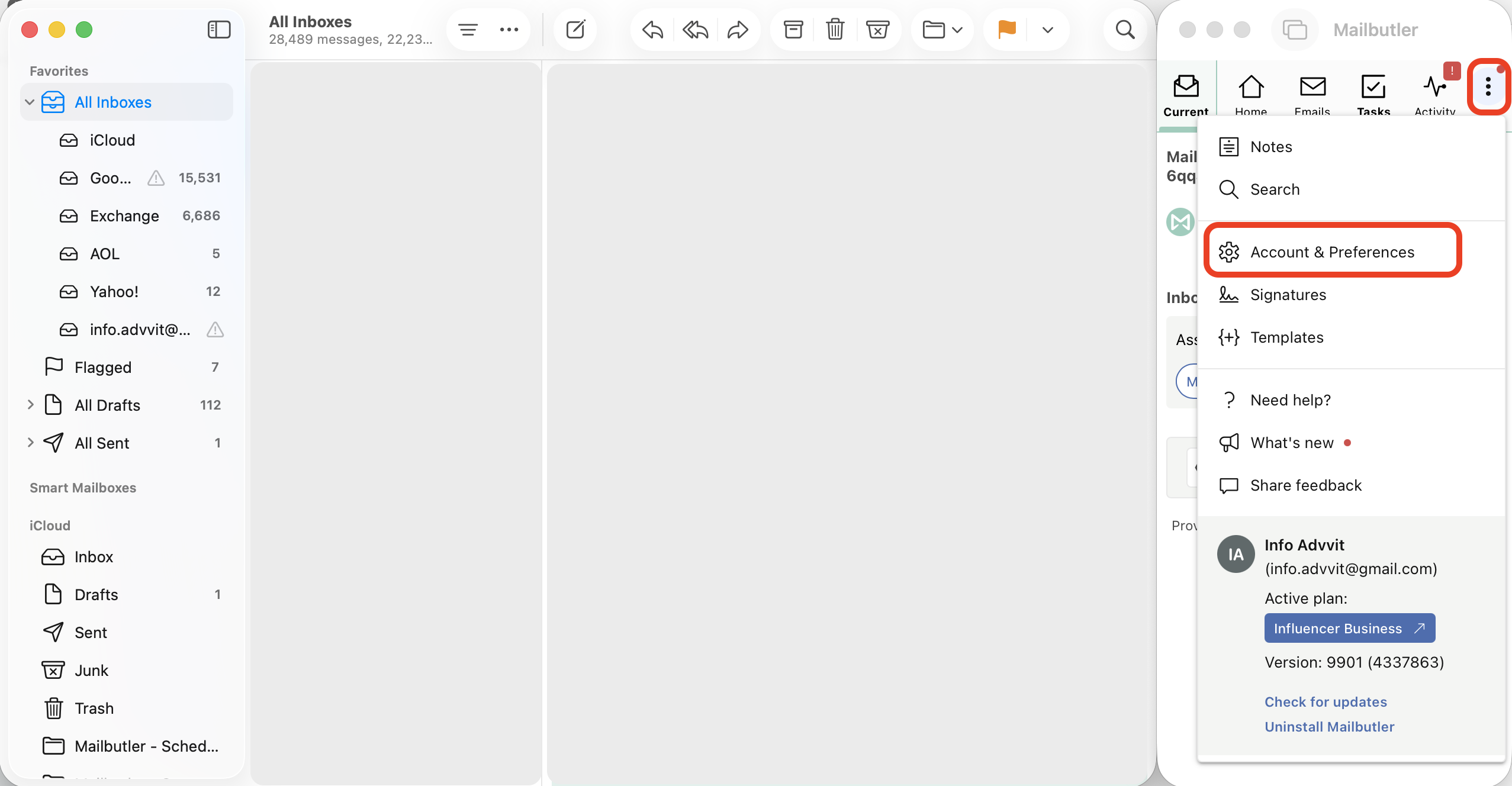Open All Sent mailbox
Viewport: 1512px width, 786px height.
tap(127, 443)
